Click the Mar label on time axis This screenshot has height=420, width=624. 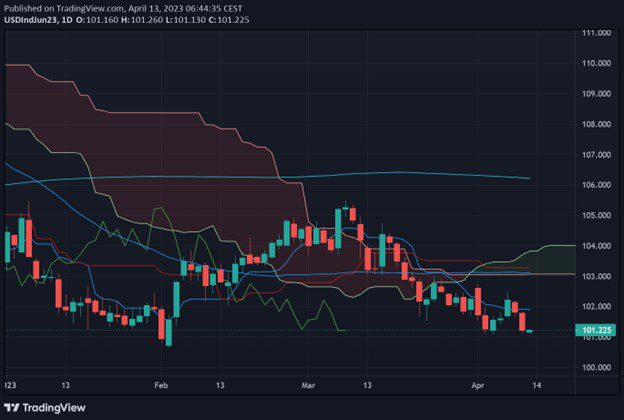click(308, 385)
